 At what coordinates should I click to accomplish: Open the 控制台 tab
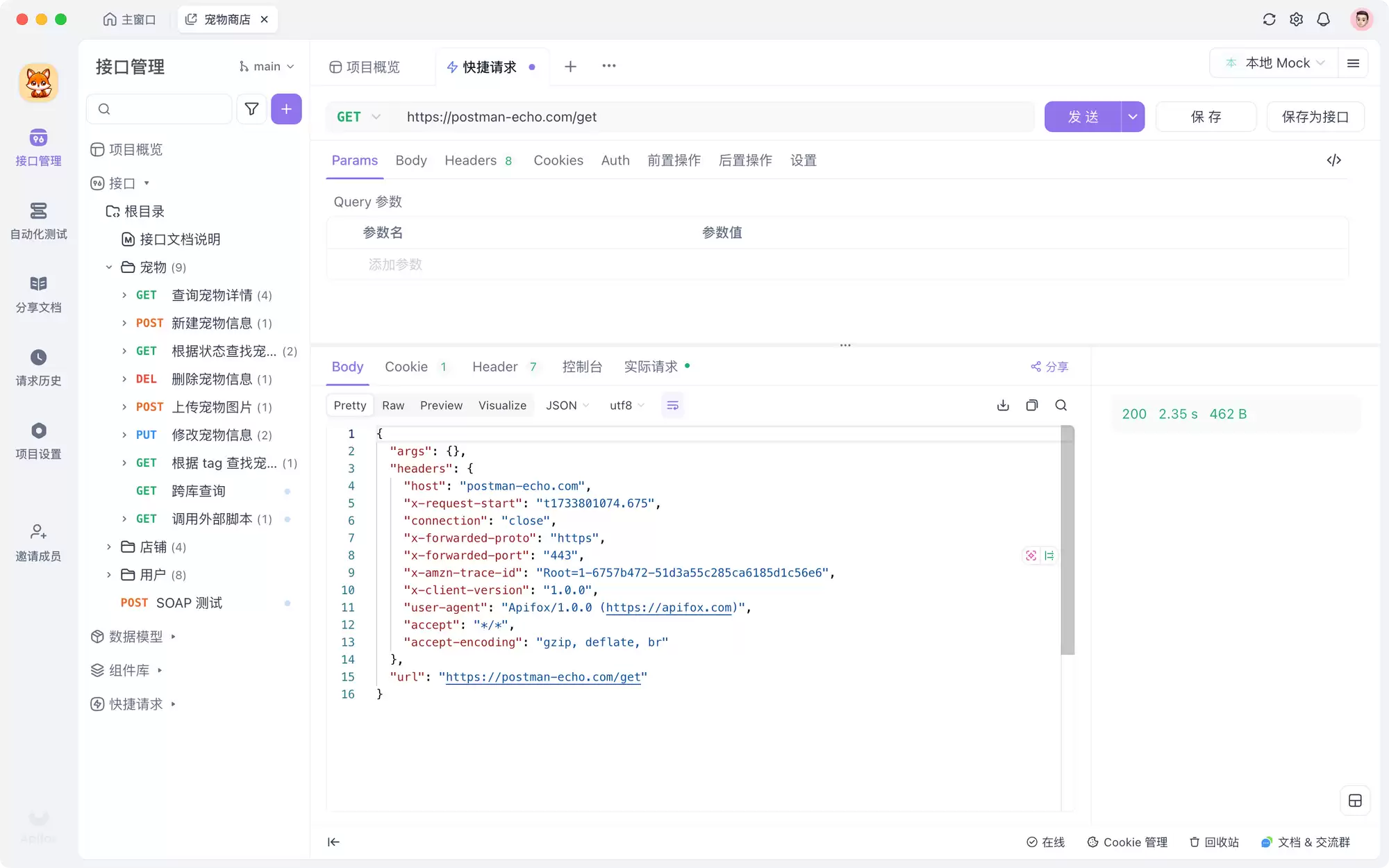point(582,367)
